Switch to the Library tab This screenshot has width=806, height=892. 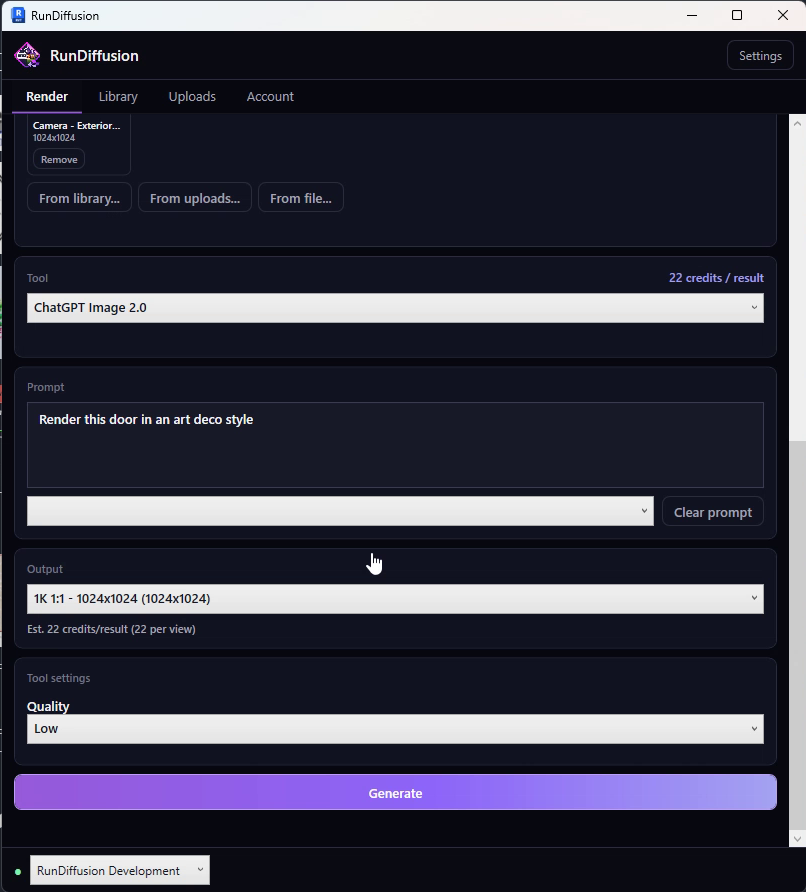[x=118, y=96]
